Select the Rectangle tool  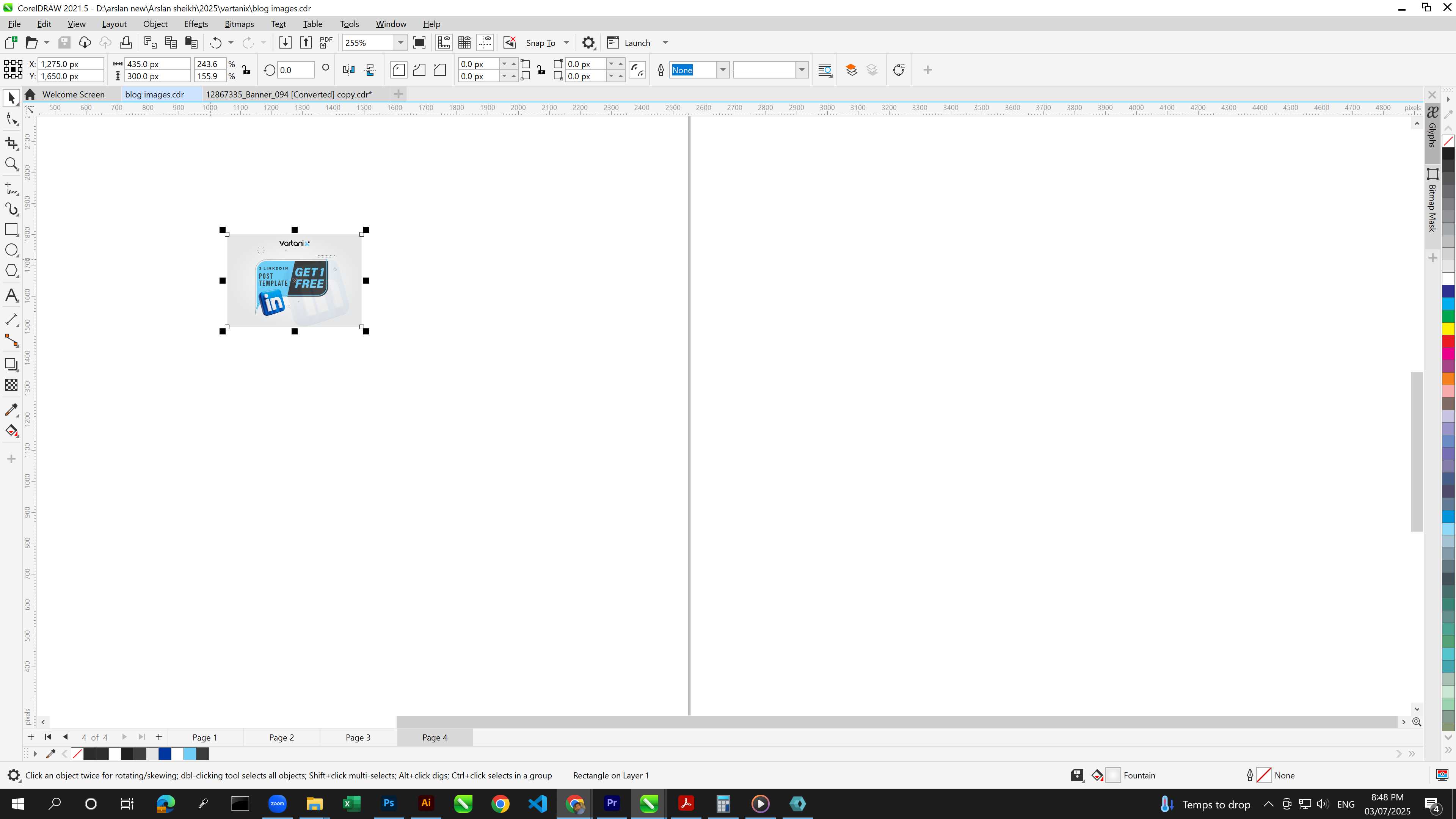click(x=11, y=229)
